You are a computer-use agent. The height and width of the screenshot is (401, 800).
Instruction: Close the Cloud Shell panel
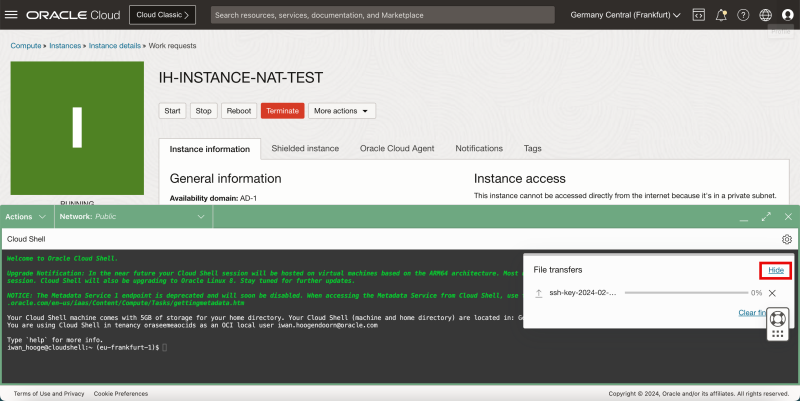[788, 217]
